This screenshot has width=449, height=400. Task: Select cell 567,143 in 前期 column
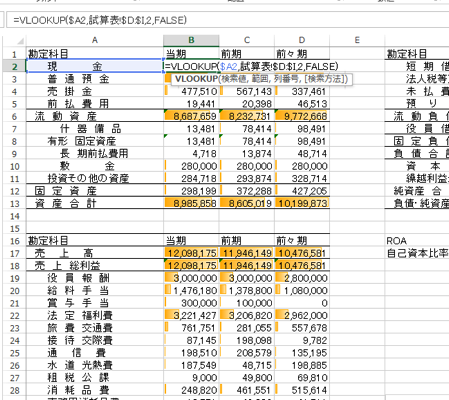pyautogui.click(x=247, y=91)
